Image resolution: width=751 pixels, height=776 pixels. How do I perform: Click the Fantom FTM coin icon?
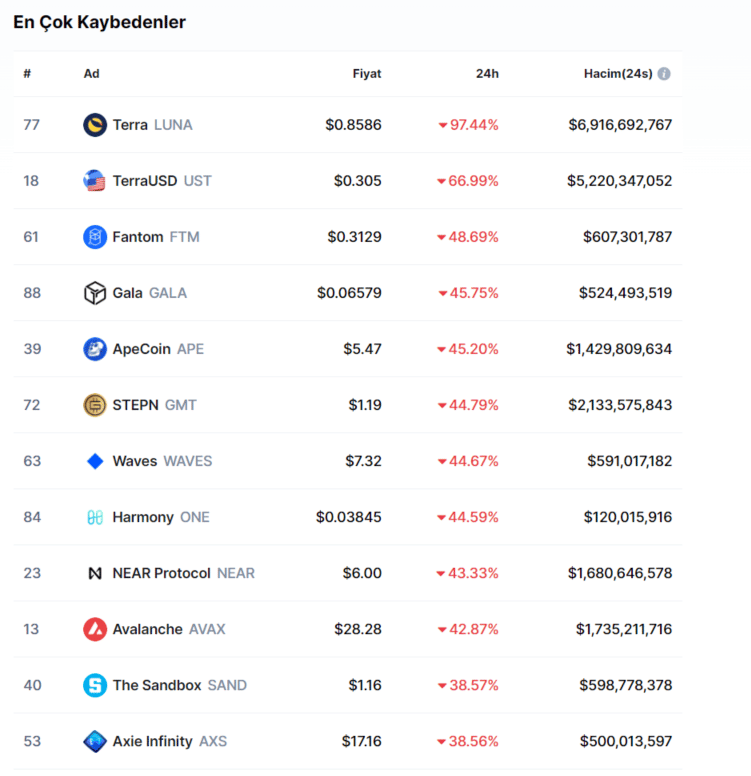[95, 237]
